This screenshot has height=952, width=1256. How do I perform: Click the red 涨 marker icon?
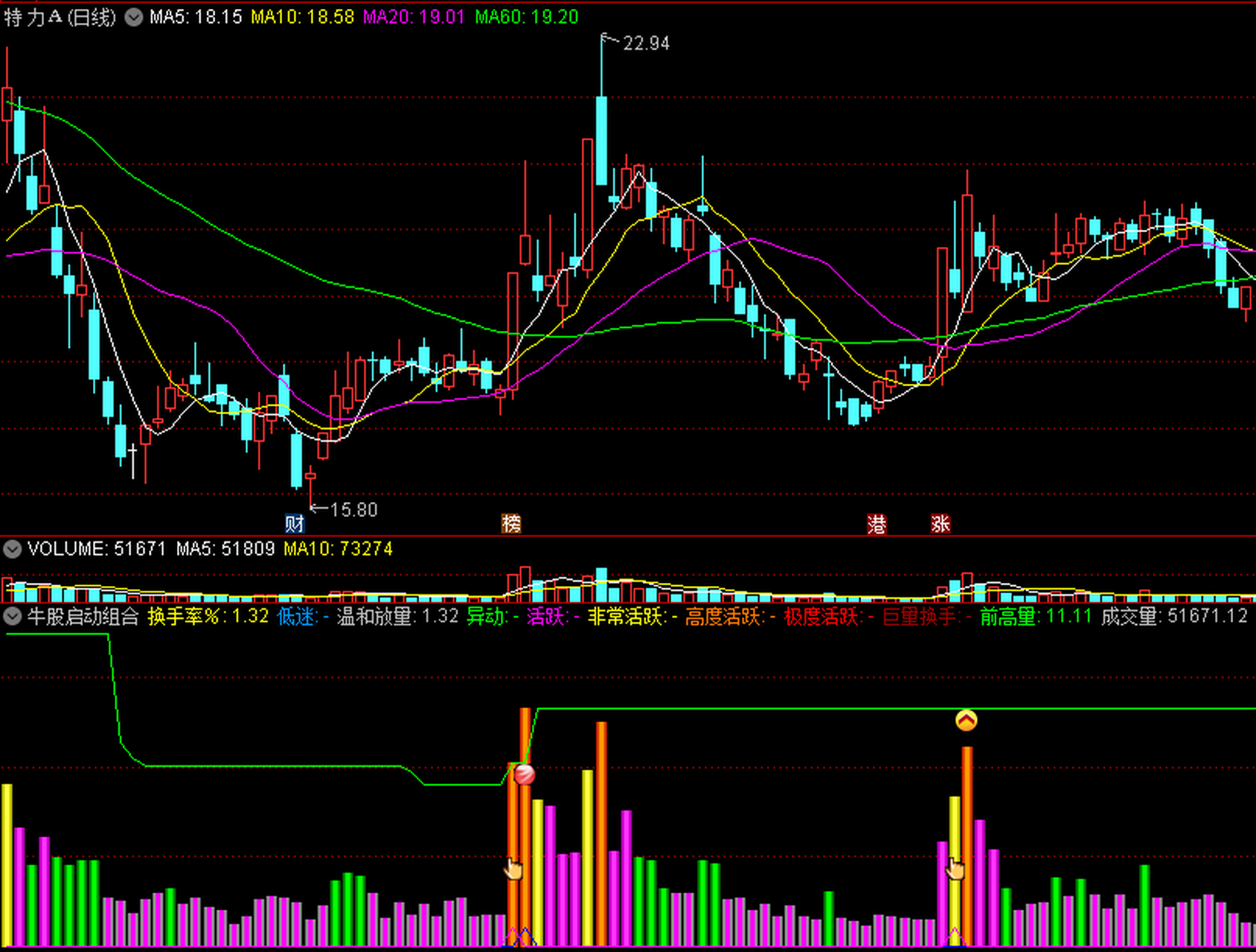(x=941, y=524)
